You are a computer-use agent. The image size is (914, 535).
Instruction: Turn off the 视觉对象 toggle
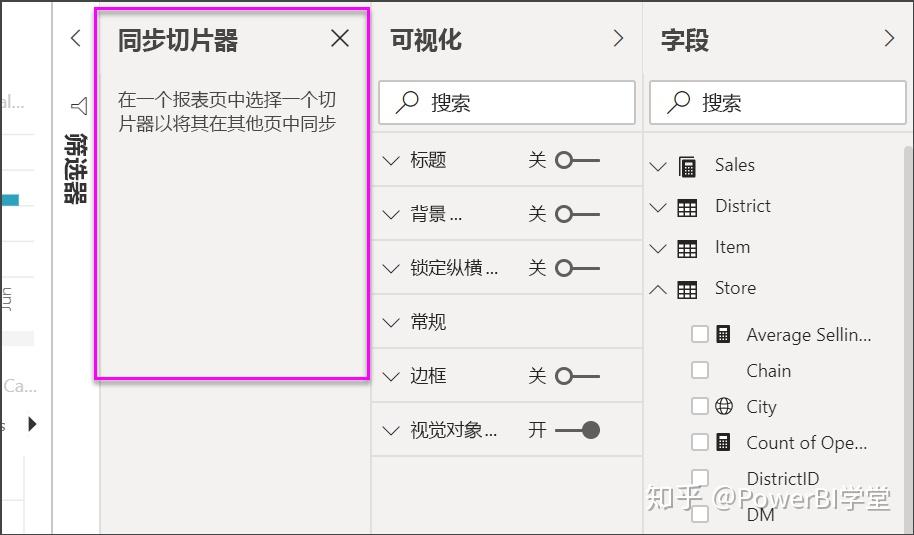577,430
